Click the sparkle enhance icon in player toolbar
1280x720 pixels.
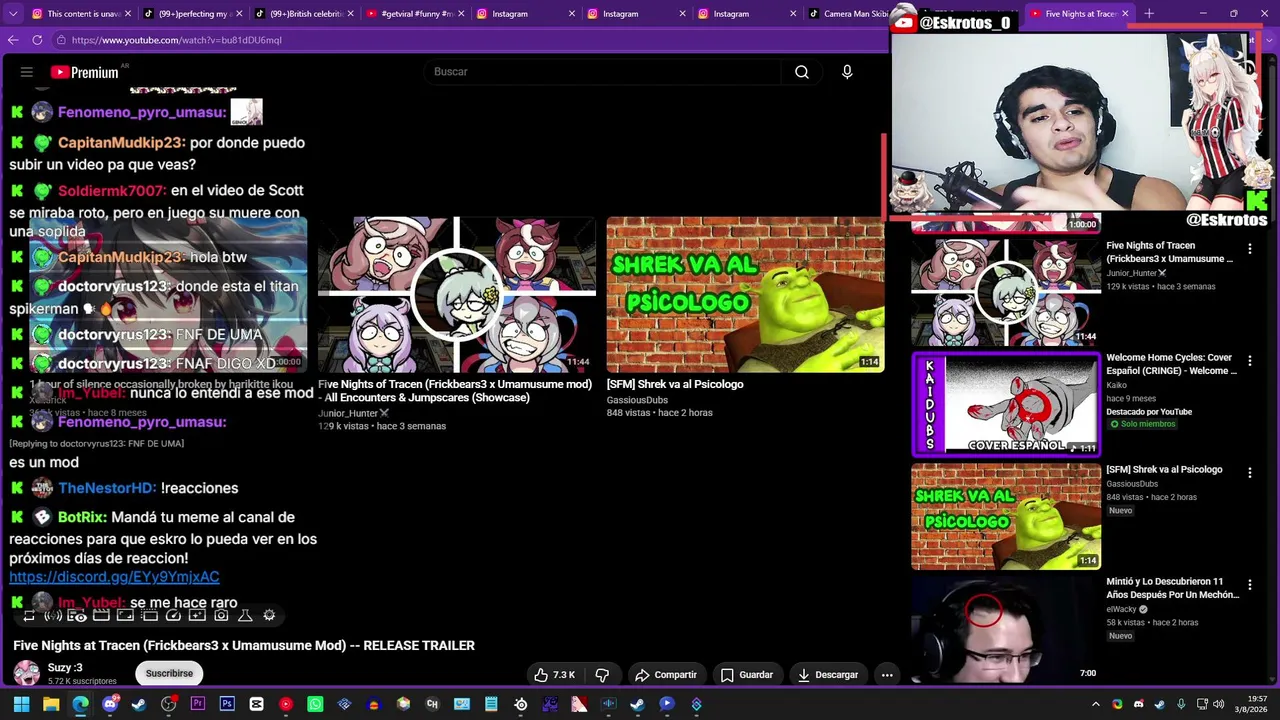(x=197, y=616)
